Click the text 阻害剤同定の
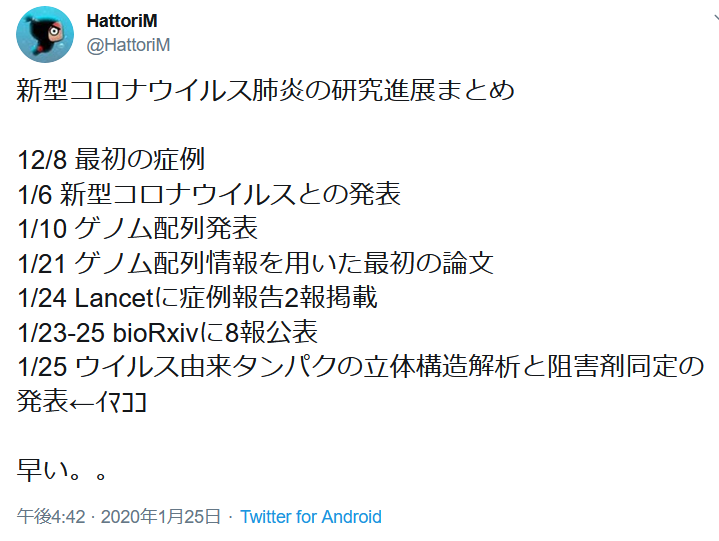The width and height of the screenshot is (719, 541). click(x=625, y=367)
